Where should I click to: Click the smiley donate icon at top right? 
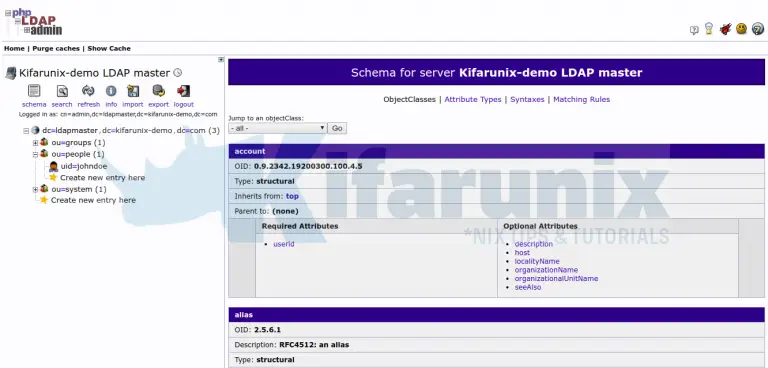click(x=742, y=29)
